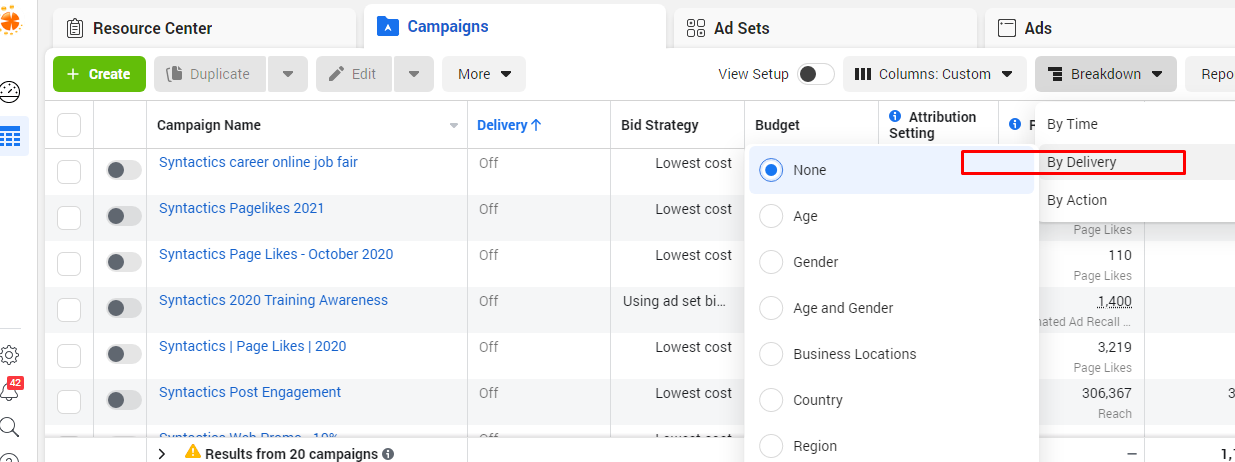Viewport: 1235px width, 462px height.
Task: Check the box for Syntactics 2020 Training Awareness
Action: 69,309
